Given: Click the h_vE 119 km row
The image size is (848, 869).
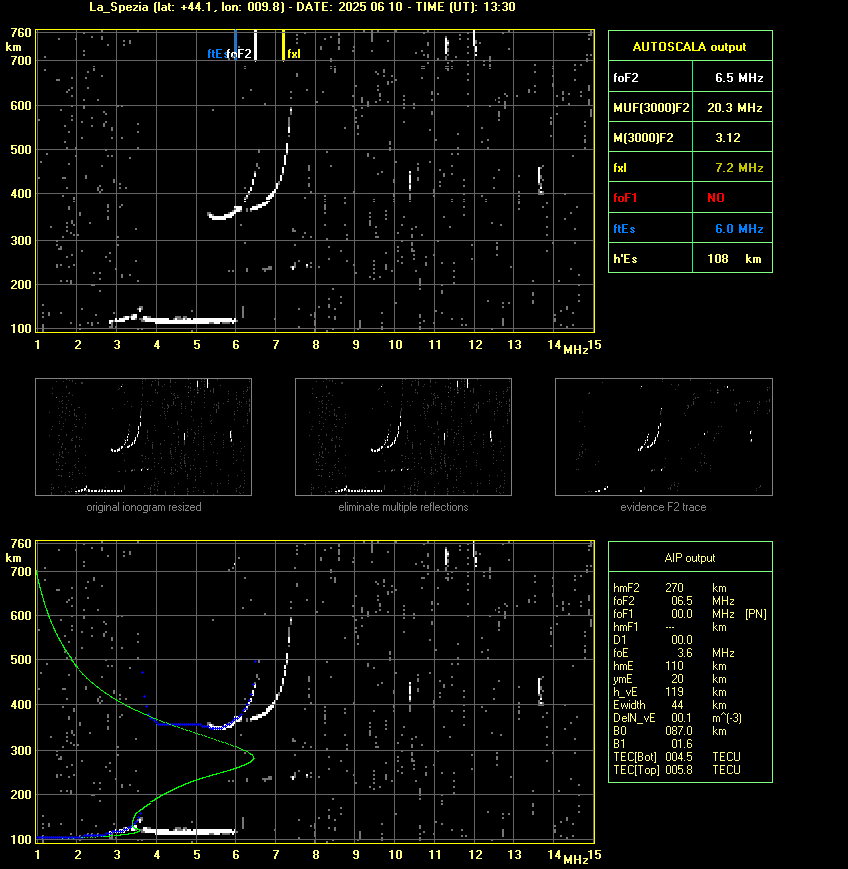Looking at the screenshot, I should click(x=670, y=692).
